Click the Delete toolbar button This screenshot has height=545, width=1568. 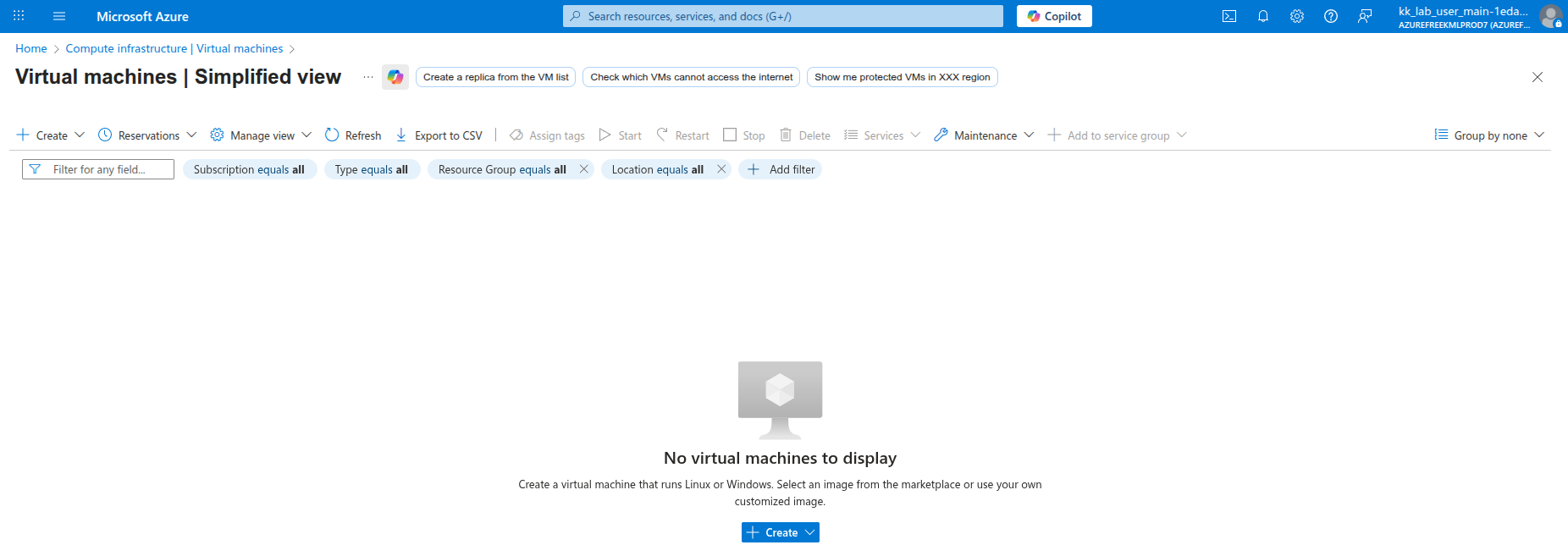[805, 135]
